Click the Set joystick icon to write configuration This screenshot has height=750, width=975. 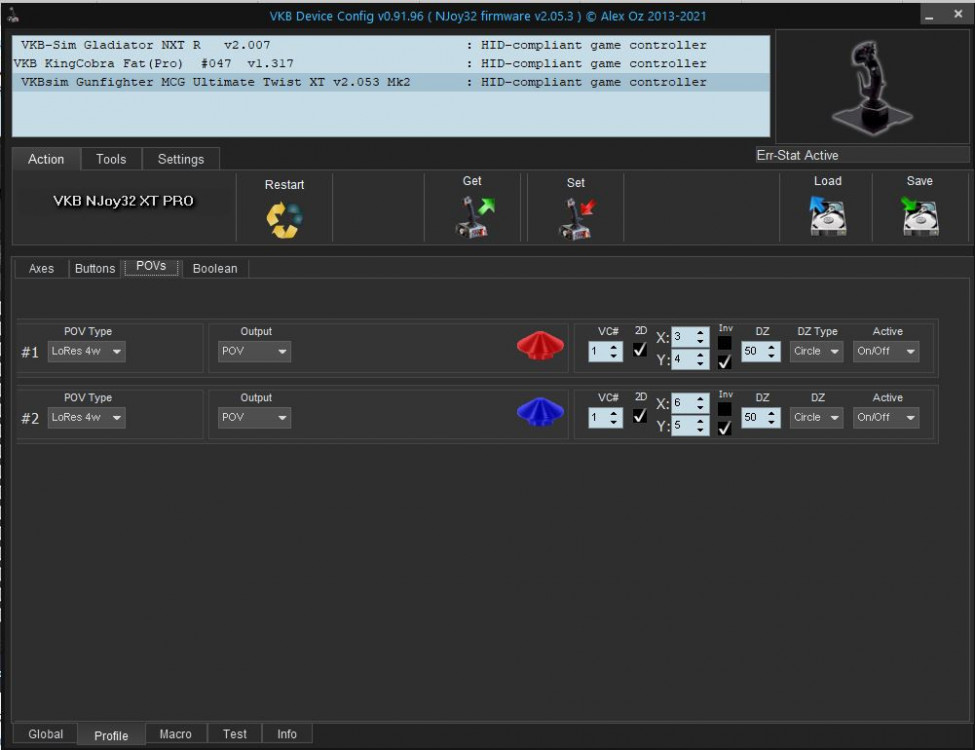point(575,214)
